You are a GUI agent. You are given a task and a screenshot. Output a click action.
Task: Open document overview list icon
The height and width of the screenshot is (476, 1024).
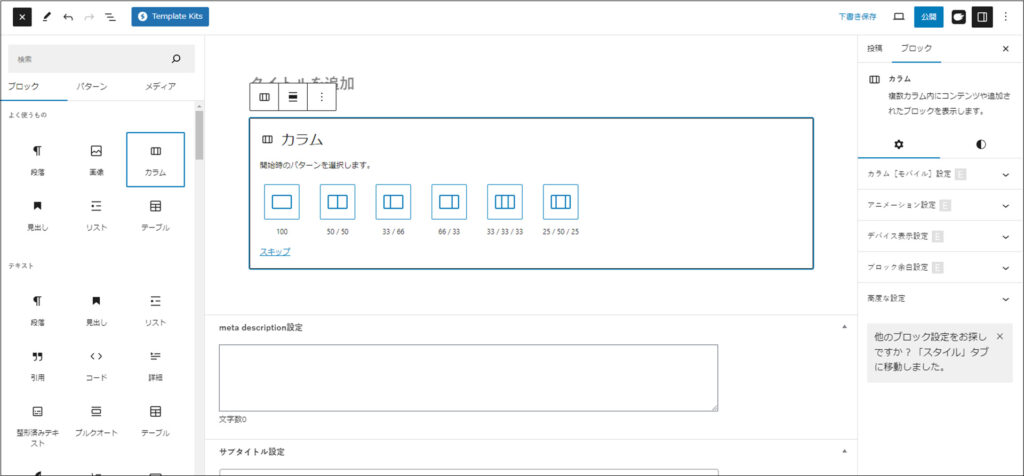pyautogui.click(x=110, y=17)
